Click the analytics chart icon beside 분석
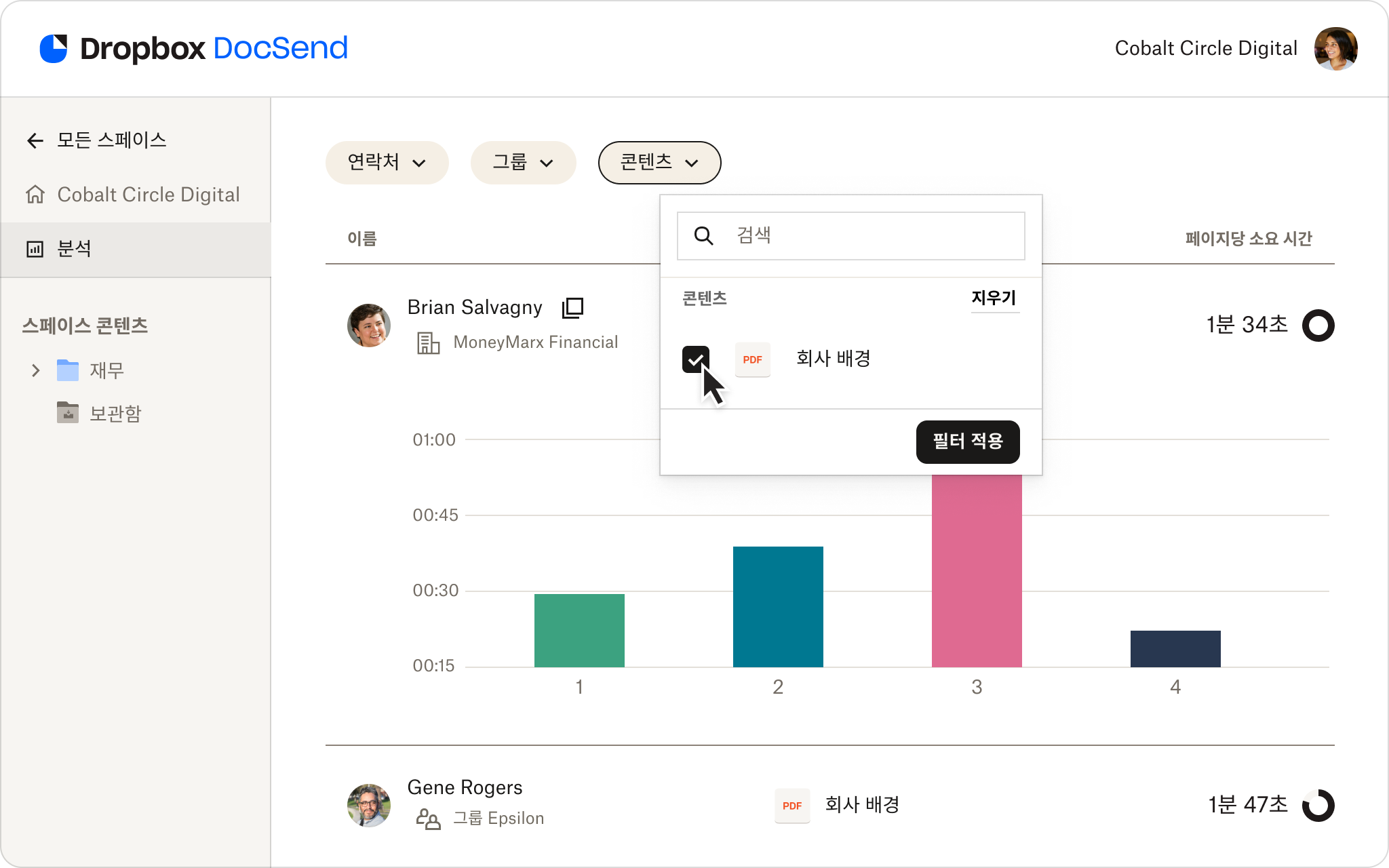The image size is (1389, 868). click(x=35, y=249)
